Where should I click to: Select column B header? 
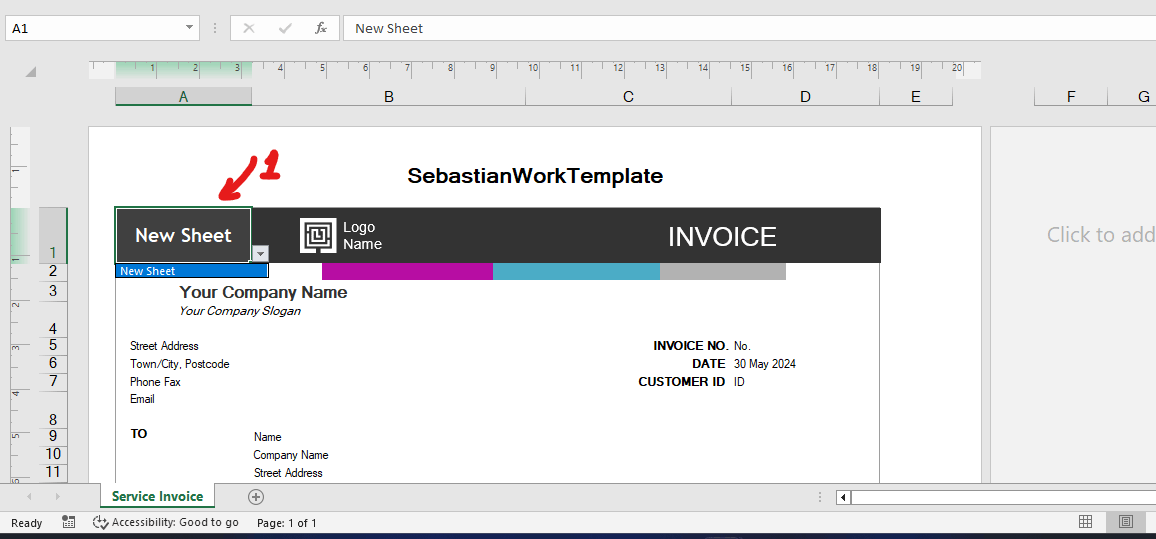[x=389, y=97]
